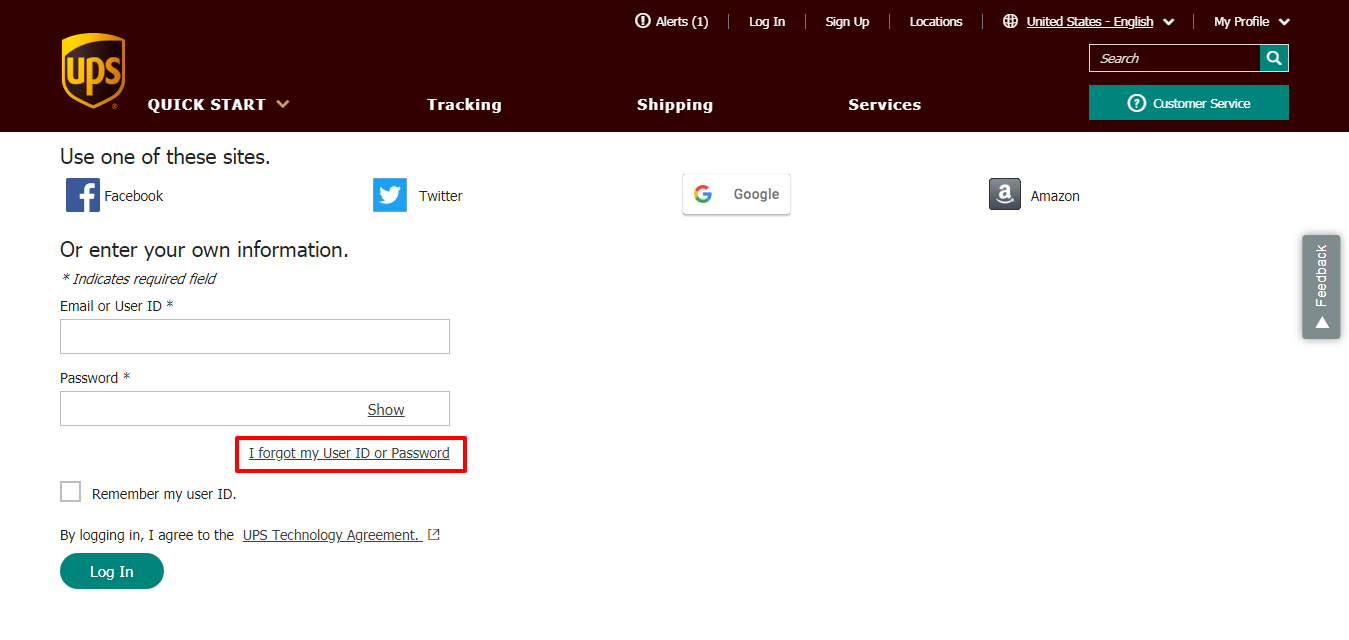Open the UPS Technology Agreement link
Viewport: 1349px width, 640px height.
(x=332, y=535)
